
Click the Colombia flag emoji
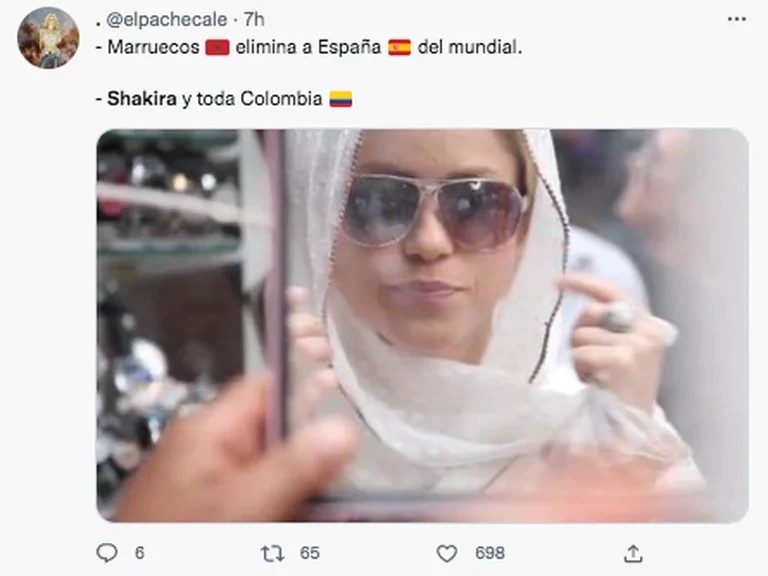340,99
